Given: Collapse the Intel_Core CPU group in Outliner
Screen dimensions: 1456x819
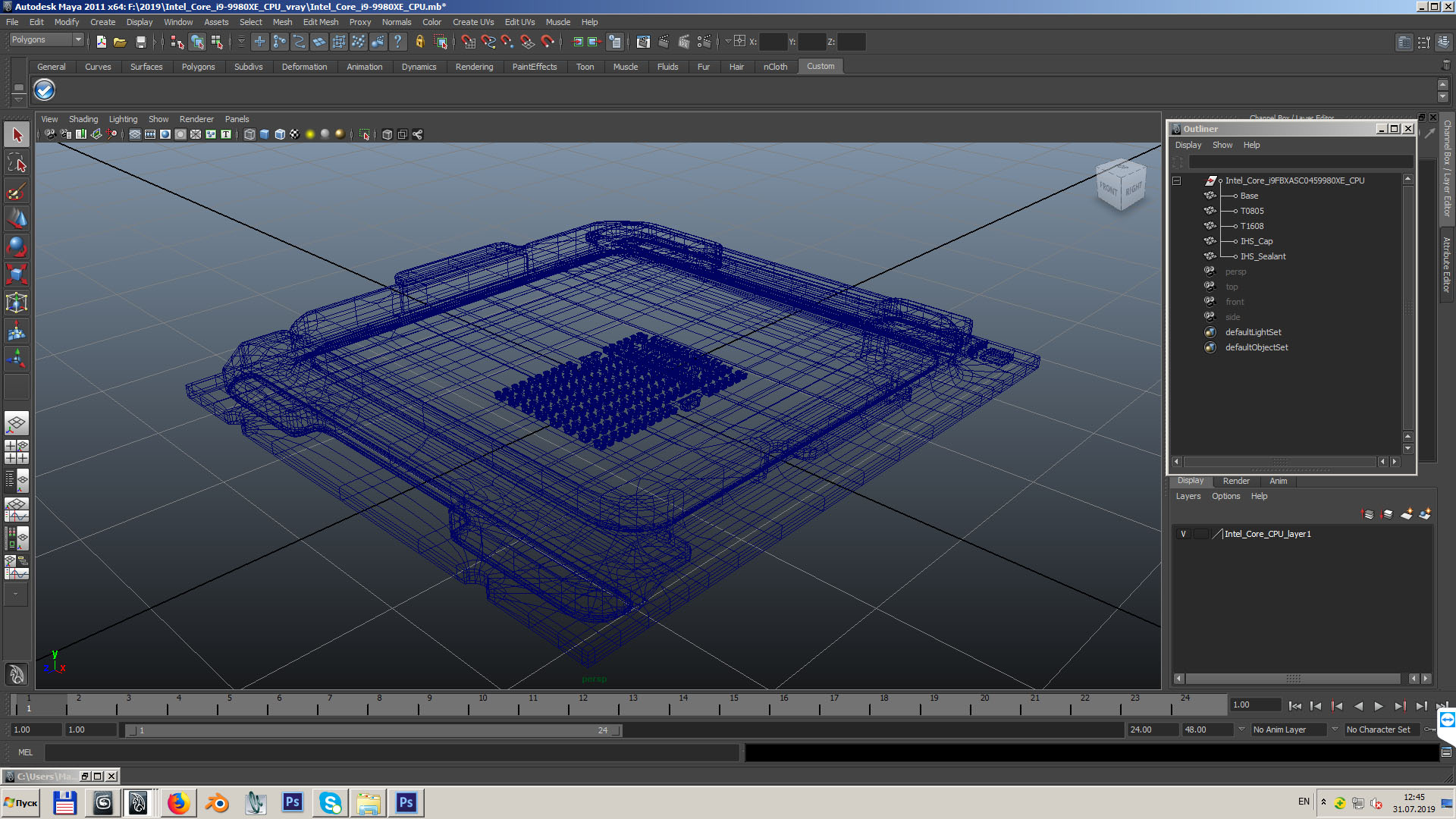Looking at the screenshot, I should [x=1177, y=180].
